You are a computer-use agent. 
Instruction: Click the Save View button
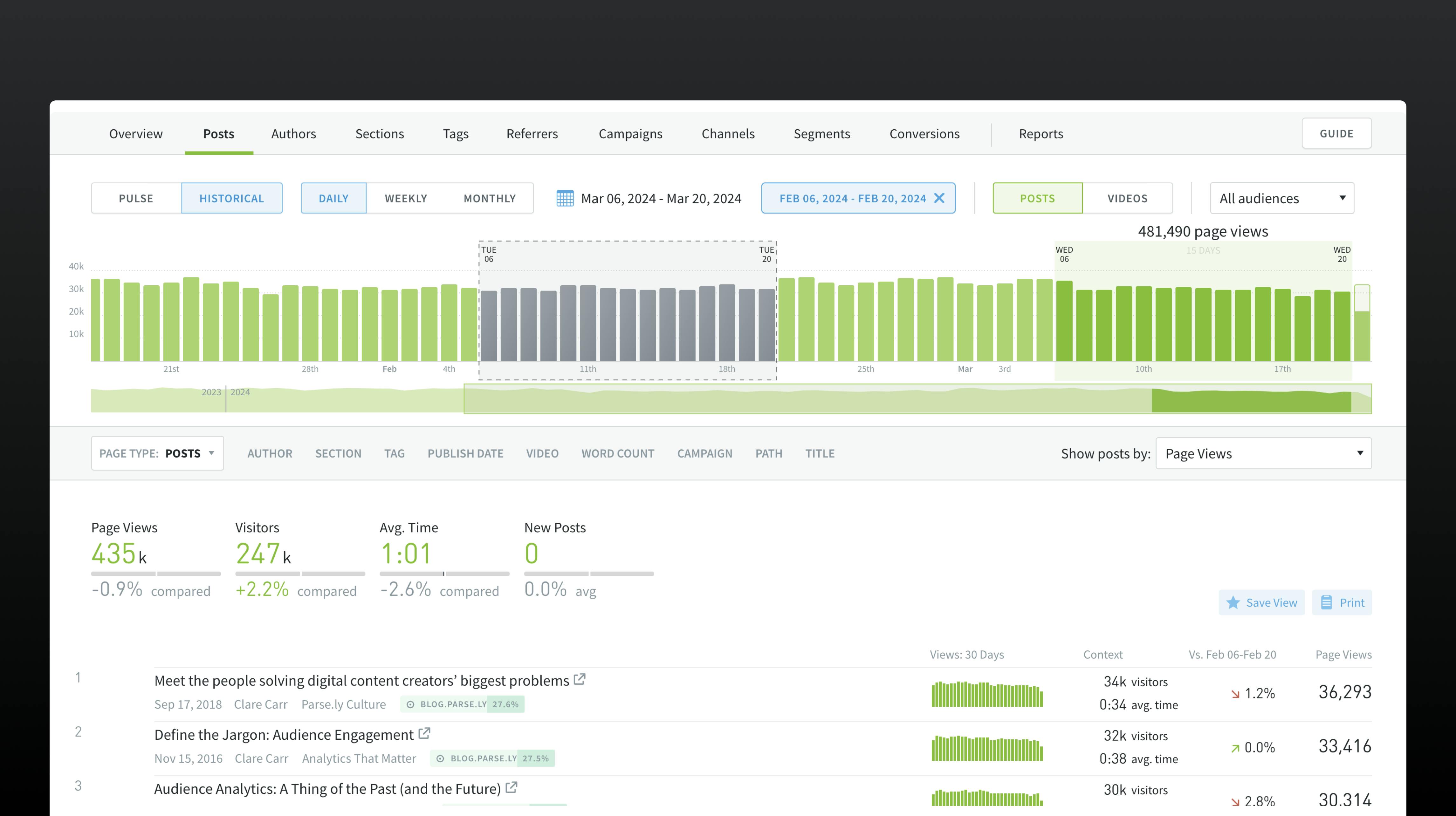click(1261, 602)
